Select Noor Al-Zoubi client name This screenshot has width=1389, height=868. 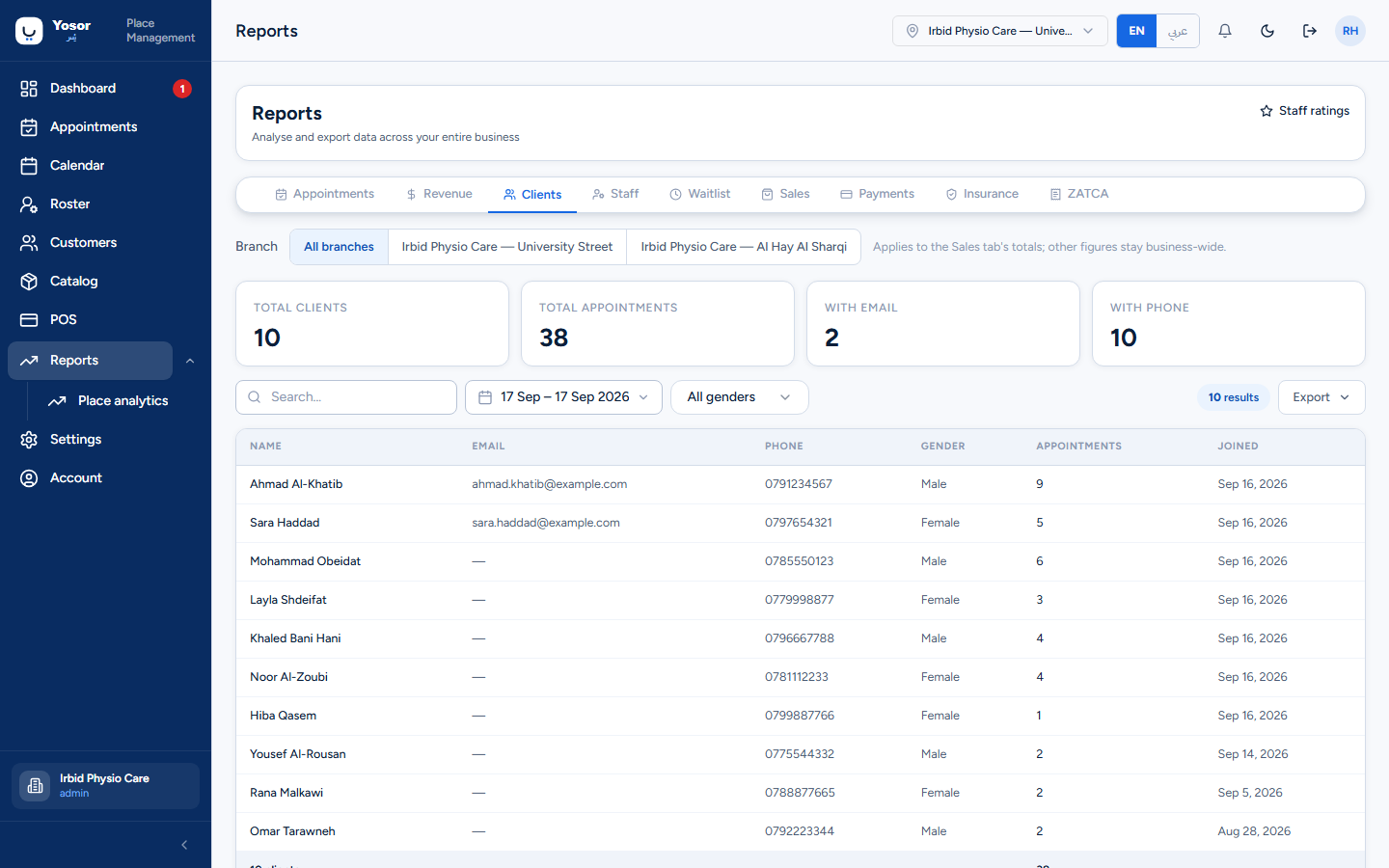coord(288,677)
